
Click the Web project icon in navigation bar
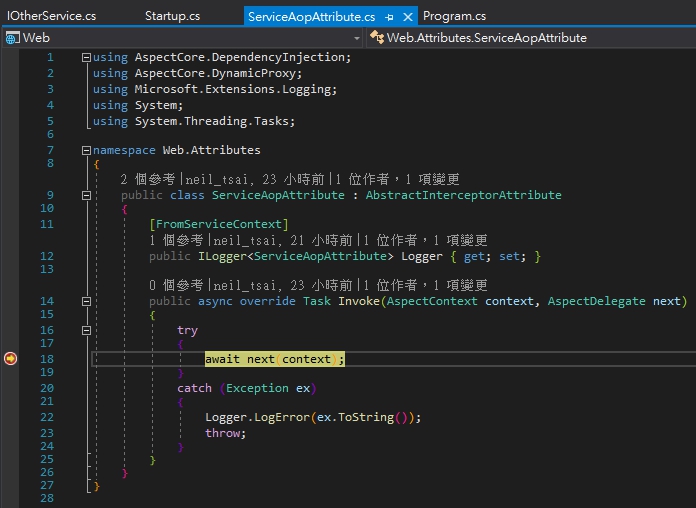(x=12, y=38)
